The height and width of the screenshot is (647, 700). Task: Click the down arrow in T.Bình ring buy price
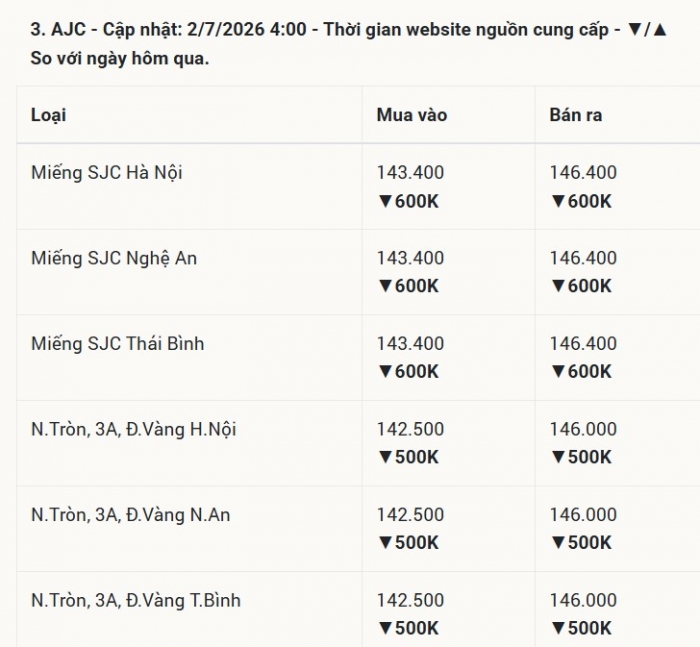pyautogui.click(x=385, y=628)
